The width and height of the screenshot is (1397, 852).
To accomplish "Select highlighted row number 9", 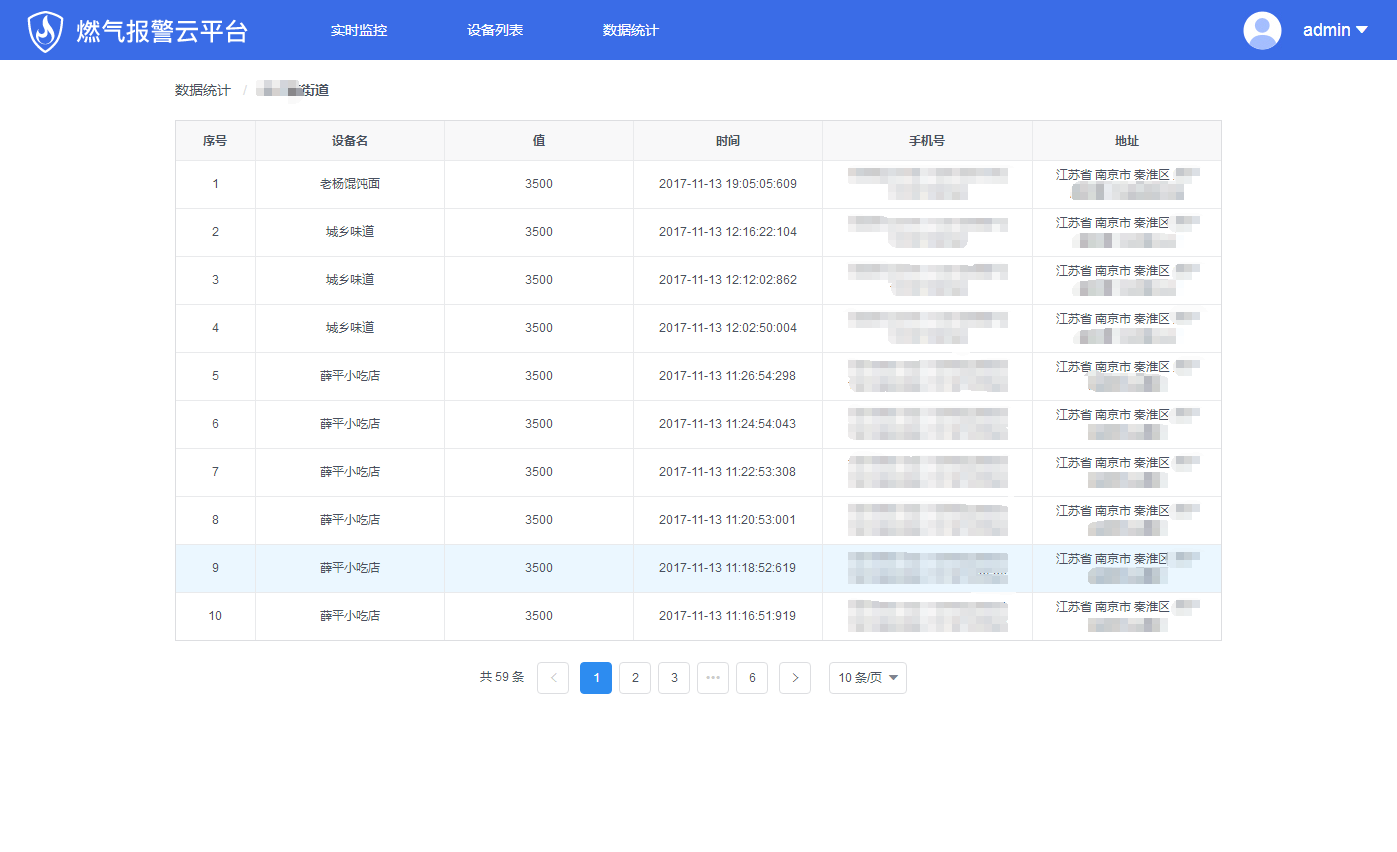I will [x=215, y=568].
